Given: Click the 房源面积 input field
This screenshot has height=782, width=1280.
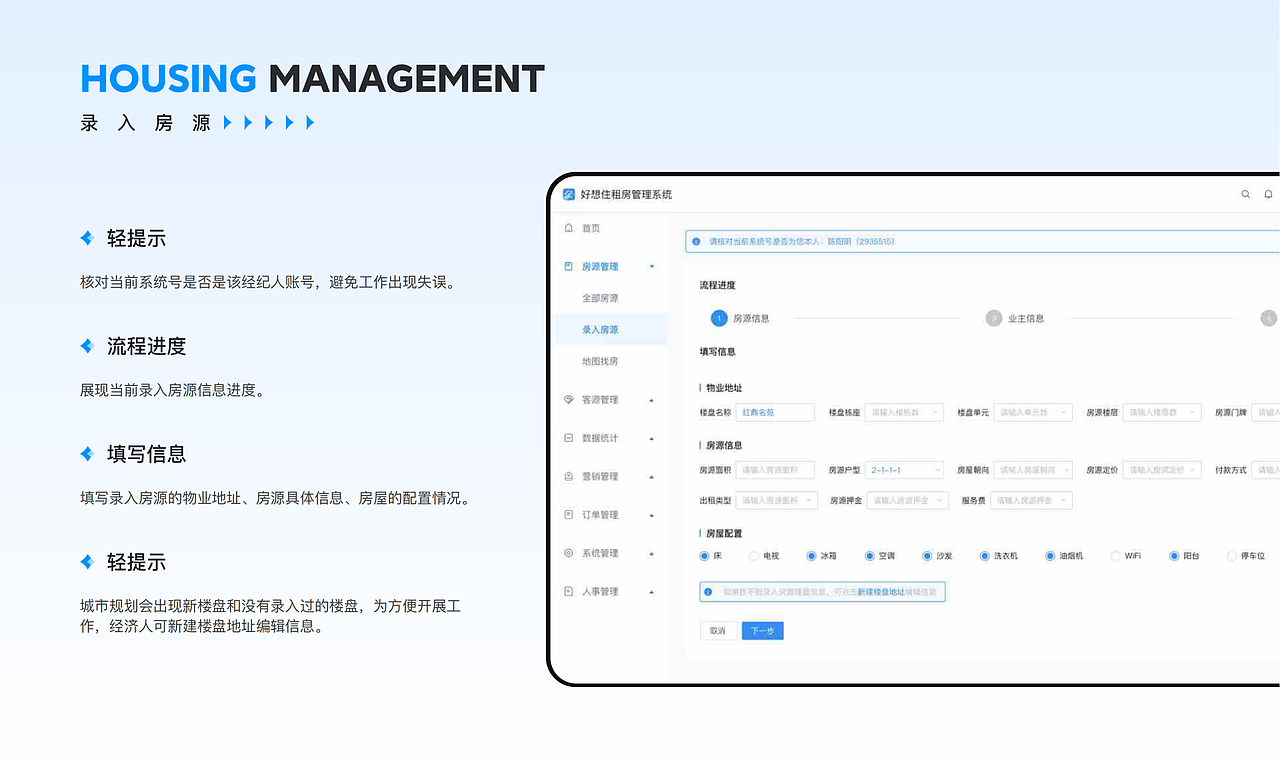Looking at the screenshot, I should (x=775, y=470).
